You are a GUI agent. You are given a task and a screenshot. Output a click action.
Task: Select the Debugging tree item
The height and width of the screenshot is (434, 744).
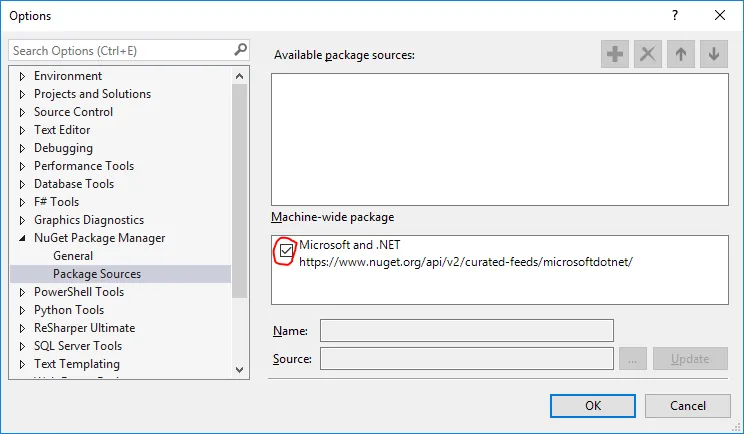click(63, 148)
